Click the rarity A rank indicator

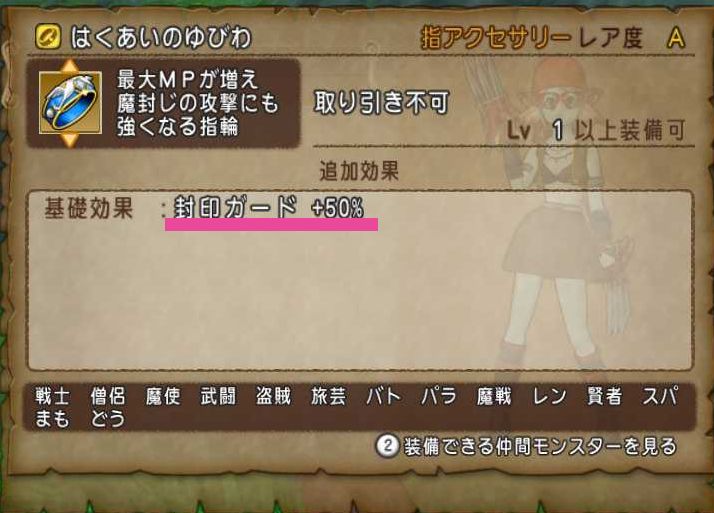coord(676,38)
